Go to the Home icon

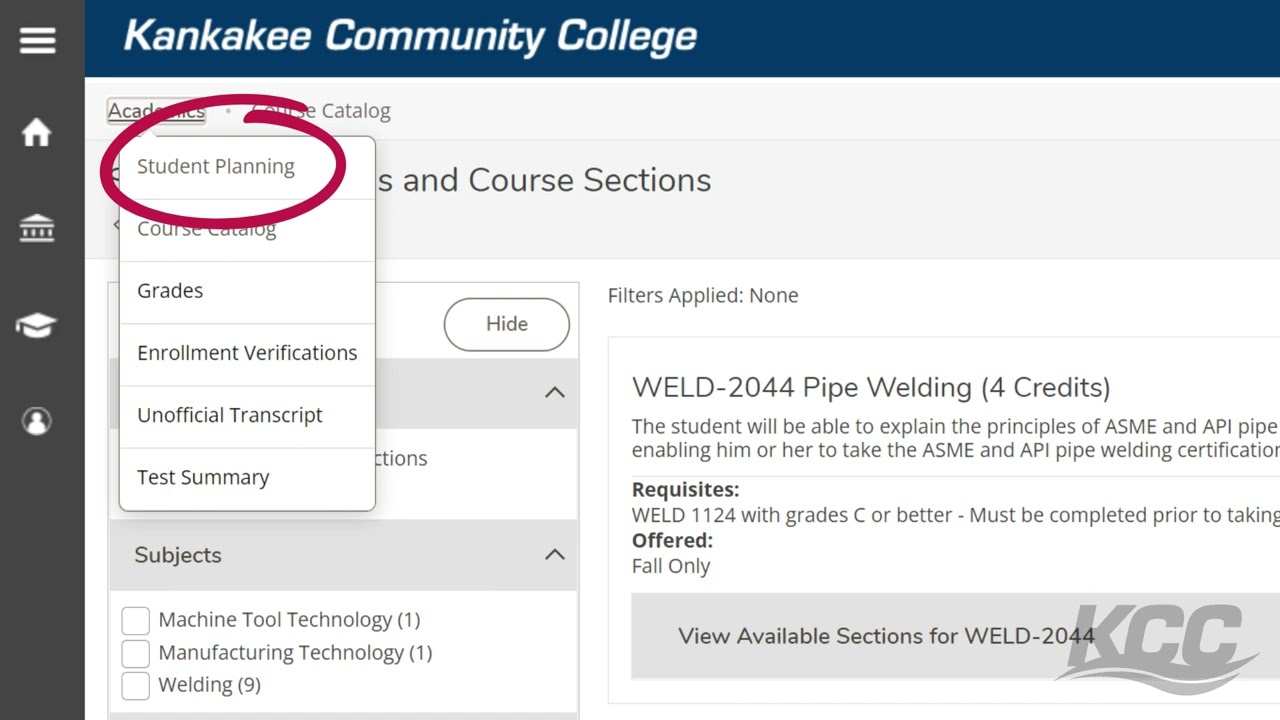(x=37, y=133)
